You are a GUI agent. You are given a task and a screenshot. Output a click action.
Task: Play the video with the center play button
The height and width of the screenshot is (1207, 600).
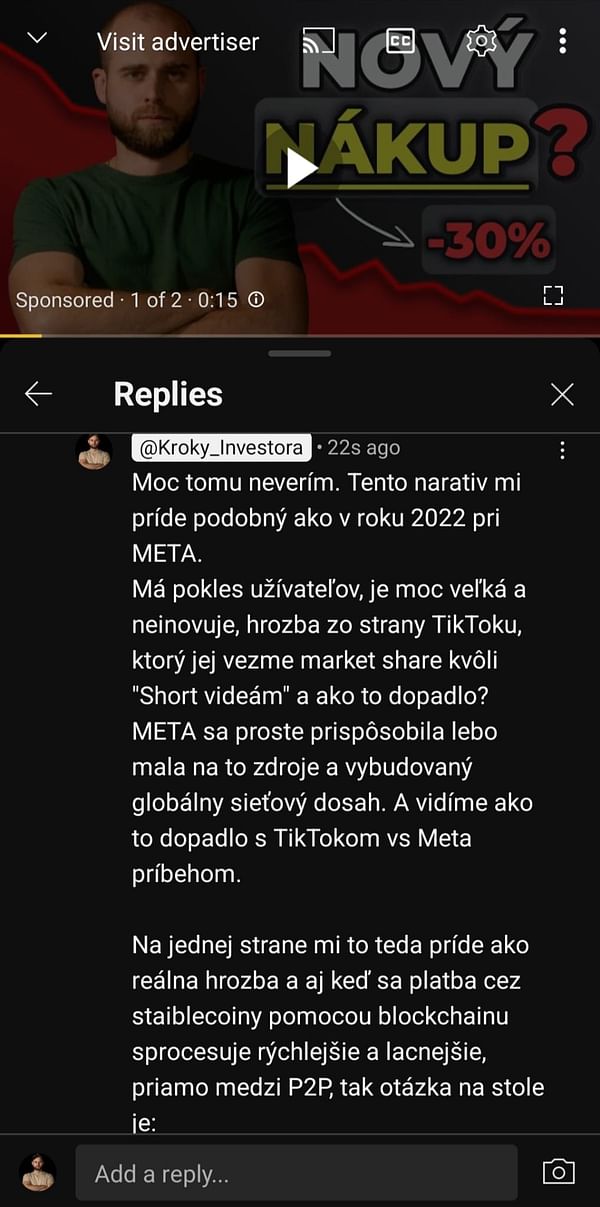click(x=300, y=168)
